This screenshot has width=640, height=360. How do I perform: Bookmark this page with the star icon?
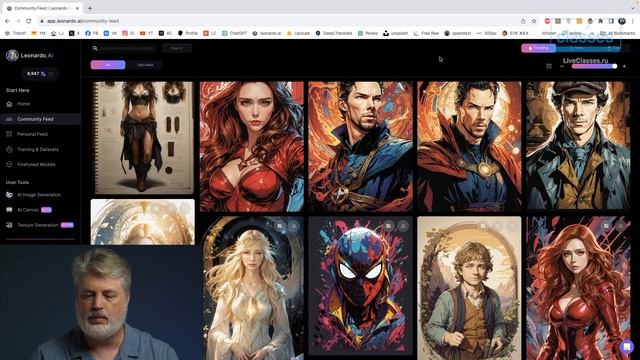[533, 21]
